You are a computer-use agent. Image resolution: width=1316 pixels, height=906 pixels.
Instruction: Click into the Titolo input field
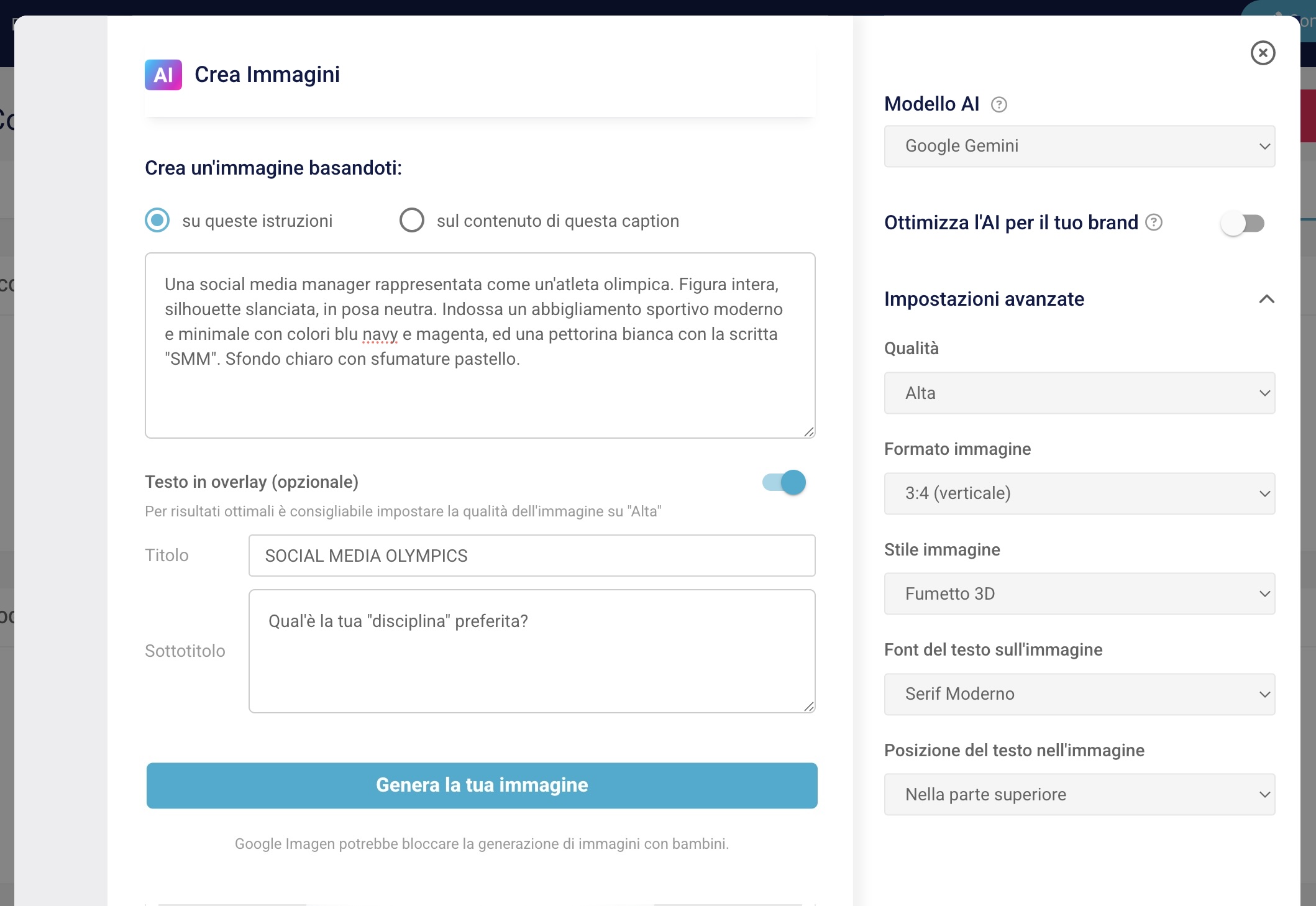[x=531, y=556]
